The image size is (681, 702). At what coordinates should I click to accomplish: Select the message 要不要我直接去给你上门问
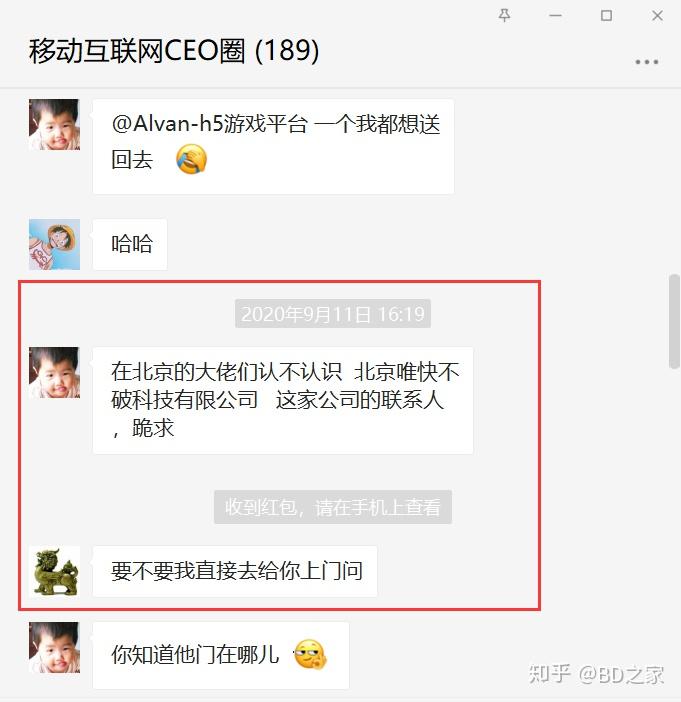click(235, 571)
